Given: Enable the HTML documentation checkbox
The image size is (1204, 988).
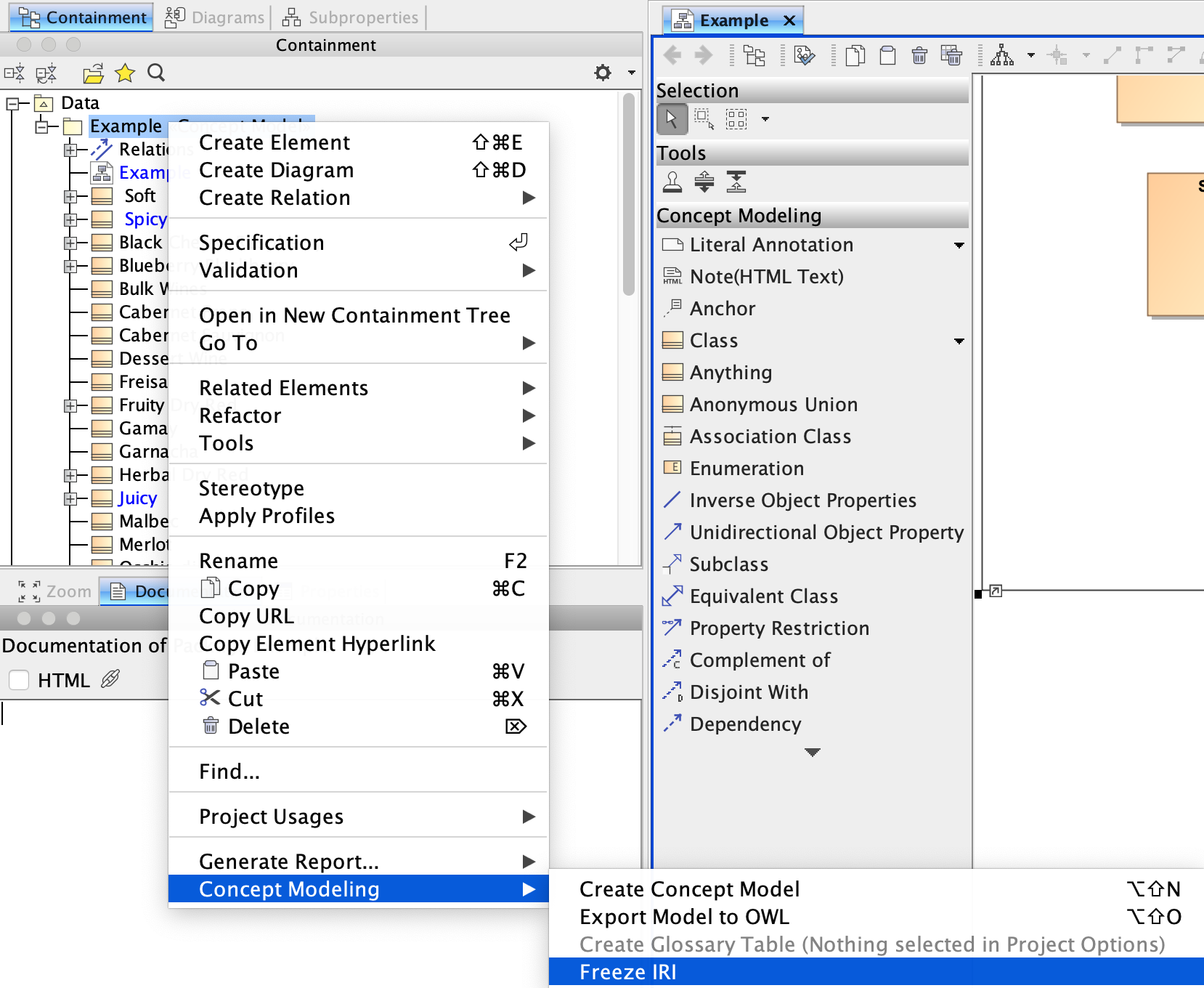Looking at the screenshot, I should click(x=19, y=681).
